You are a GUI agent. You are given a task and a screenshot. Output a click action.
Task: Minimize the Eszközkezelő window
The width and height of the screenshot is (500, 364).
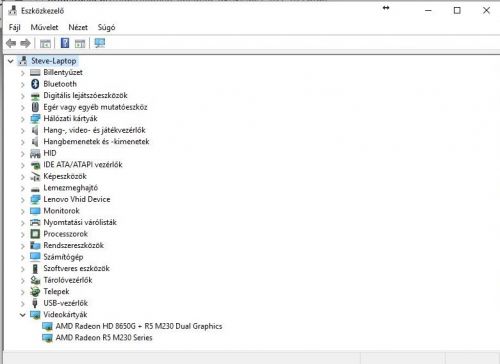pyautogui.click(x=428, y=11)
